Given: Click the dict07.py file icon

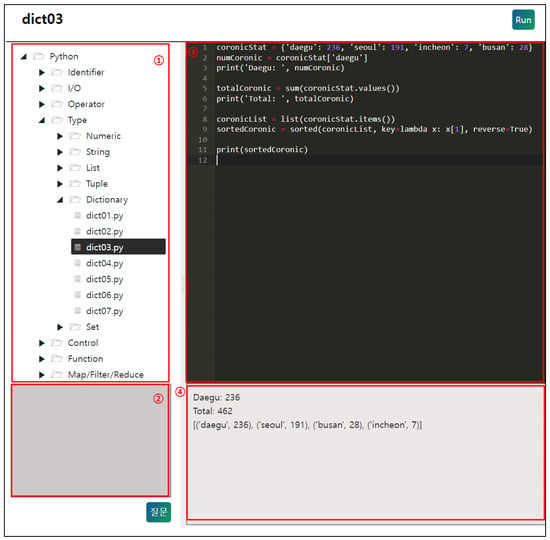Looking at the screenshot, I should [x=78, y=311].
